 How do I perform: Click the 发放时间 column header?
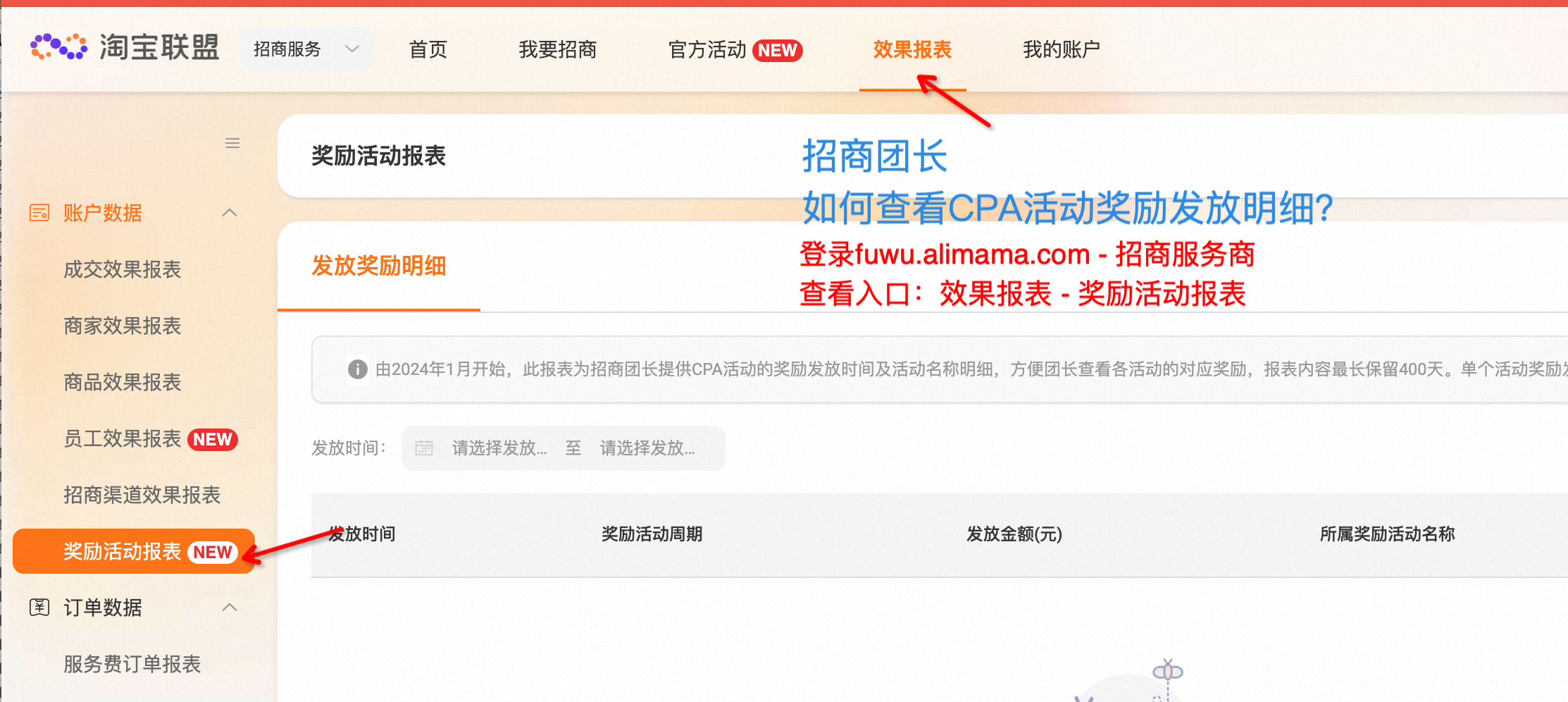(x=362, y=534)
